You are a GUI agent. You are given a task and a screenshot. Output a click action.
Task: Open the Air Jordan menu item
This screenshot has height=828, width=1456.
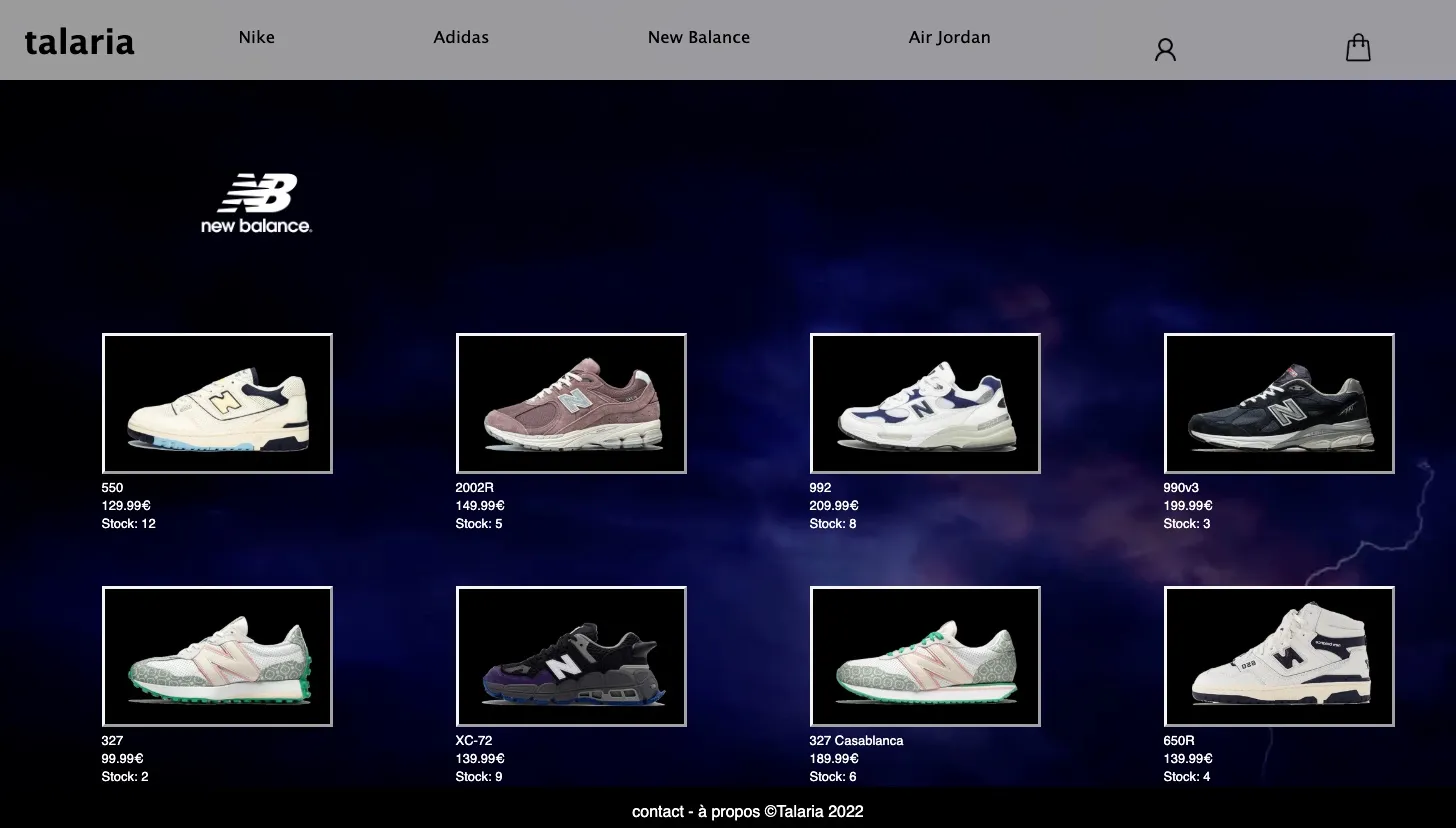950,37
